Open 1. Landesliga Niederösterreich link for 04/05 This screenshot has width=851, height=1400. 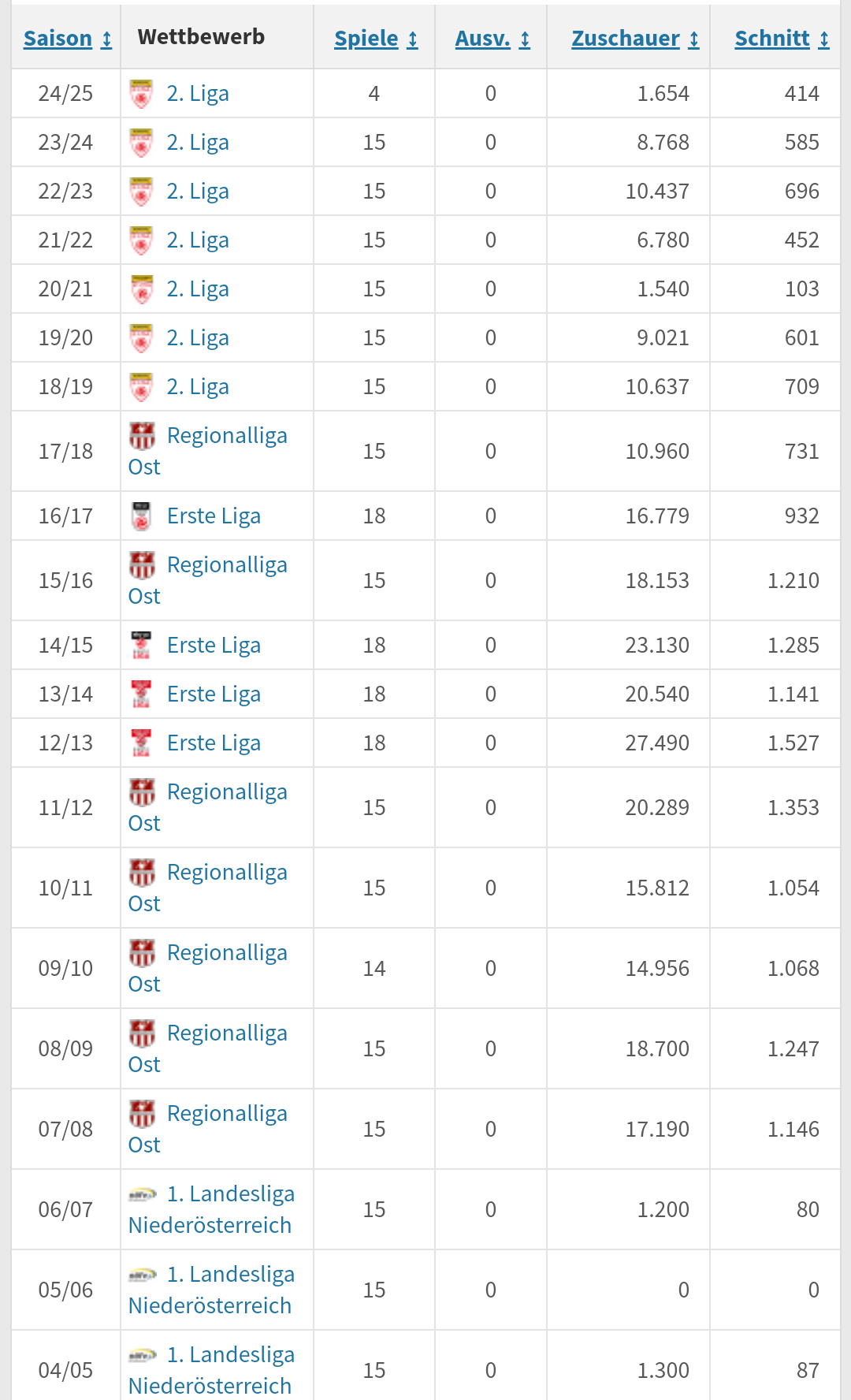211,1370
